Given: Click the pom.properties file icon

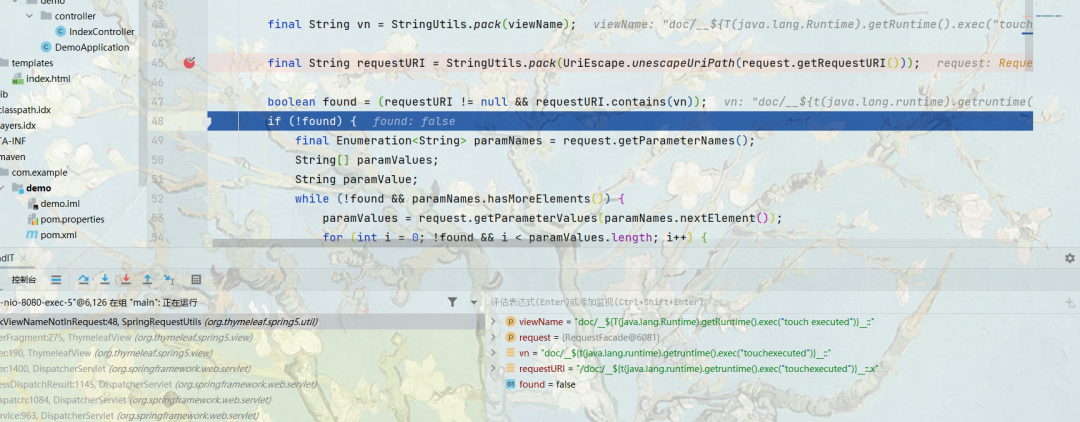Looking at the screenshot, I should coord(32,220).
